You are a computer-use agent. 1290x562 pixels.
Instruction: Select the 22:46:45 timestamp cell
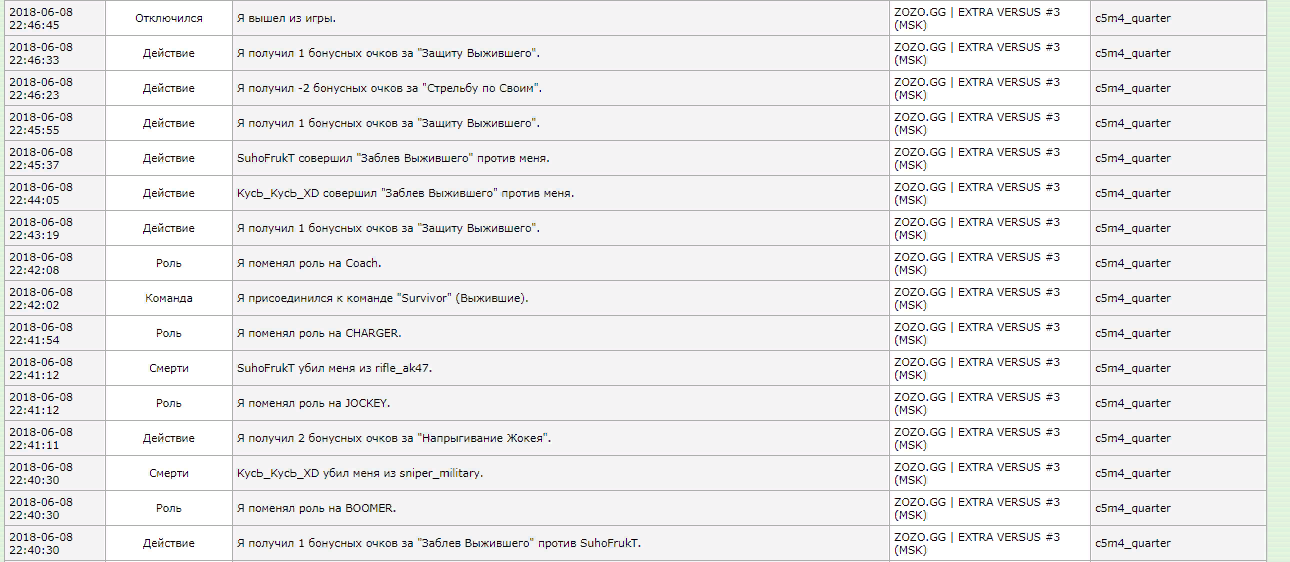[55, 18]
